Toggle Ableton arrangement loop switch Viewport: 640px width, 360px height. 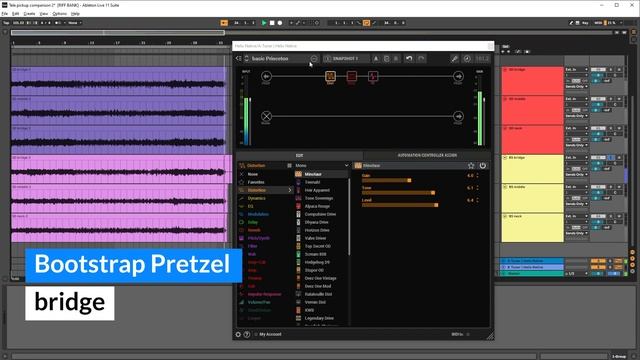click(366, 23)
